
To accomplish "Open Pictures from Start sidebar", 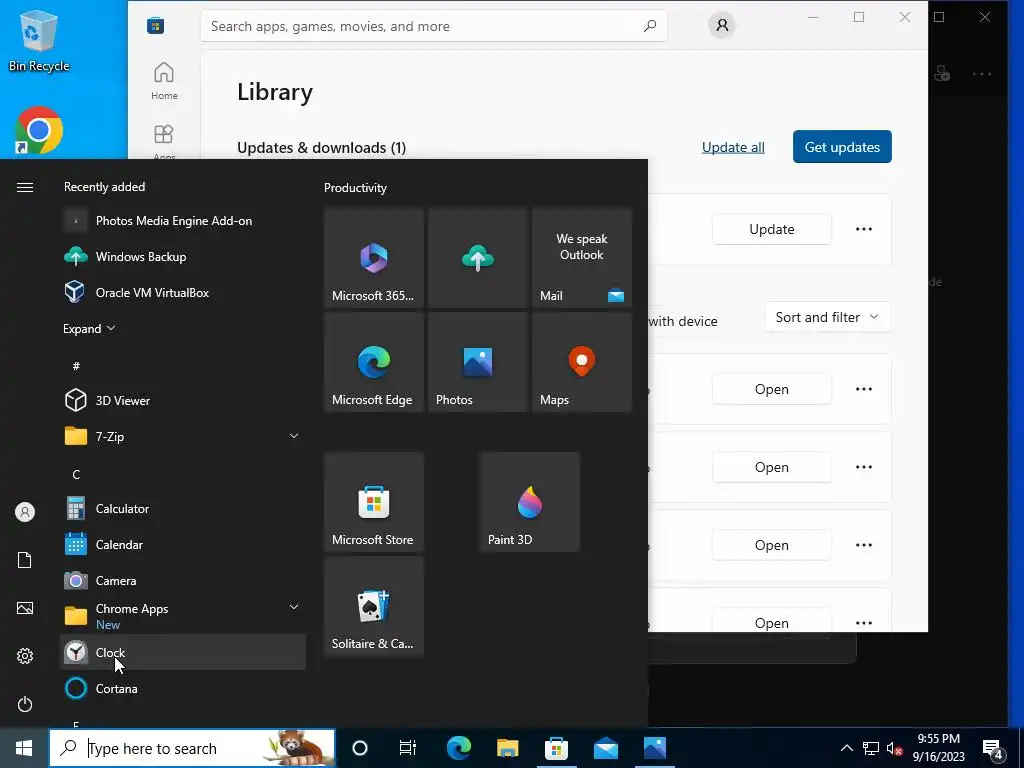I will click(x=25, y=608).
